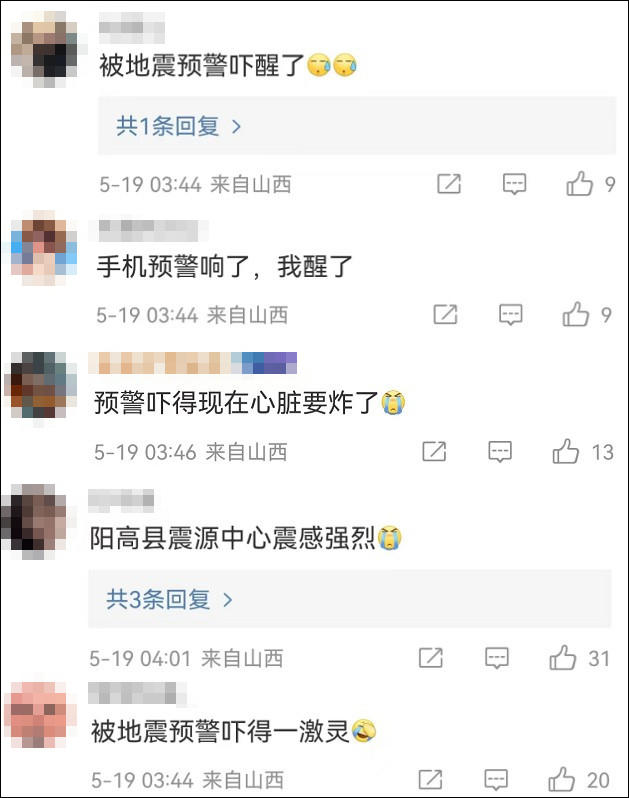Open username above '阳高县震源中心震感强烈'
Image resolution: width=629 pixels, height=798 pixels.
click(x=121, y=501)
